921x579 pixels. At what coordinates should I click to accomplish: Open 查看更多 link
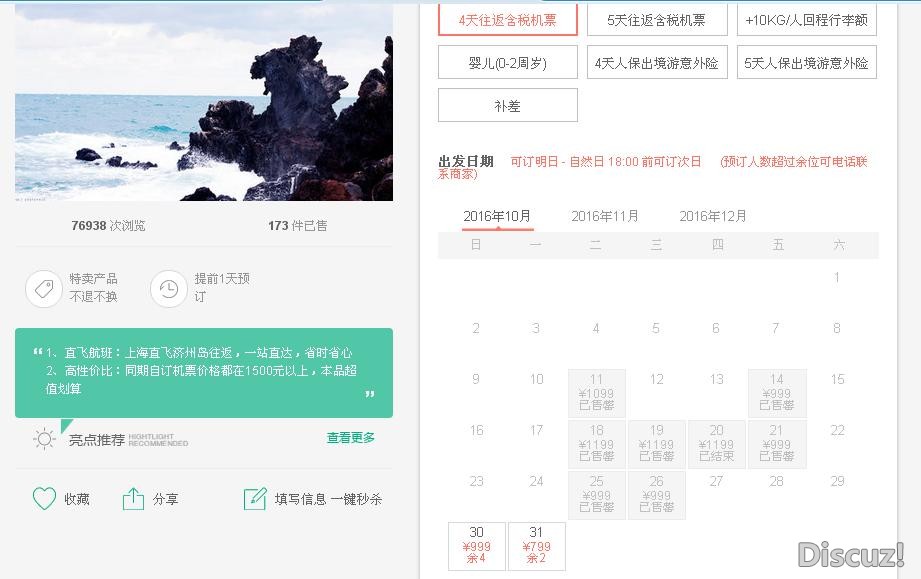click(x=351, y=437)
